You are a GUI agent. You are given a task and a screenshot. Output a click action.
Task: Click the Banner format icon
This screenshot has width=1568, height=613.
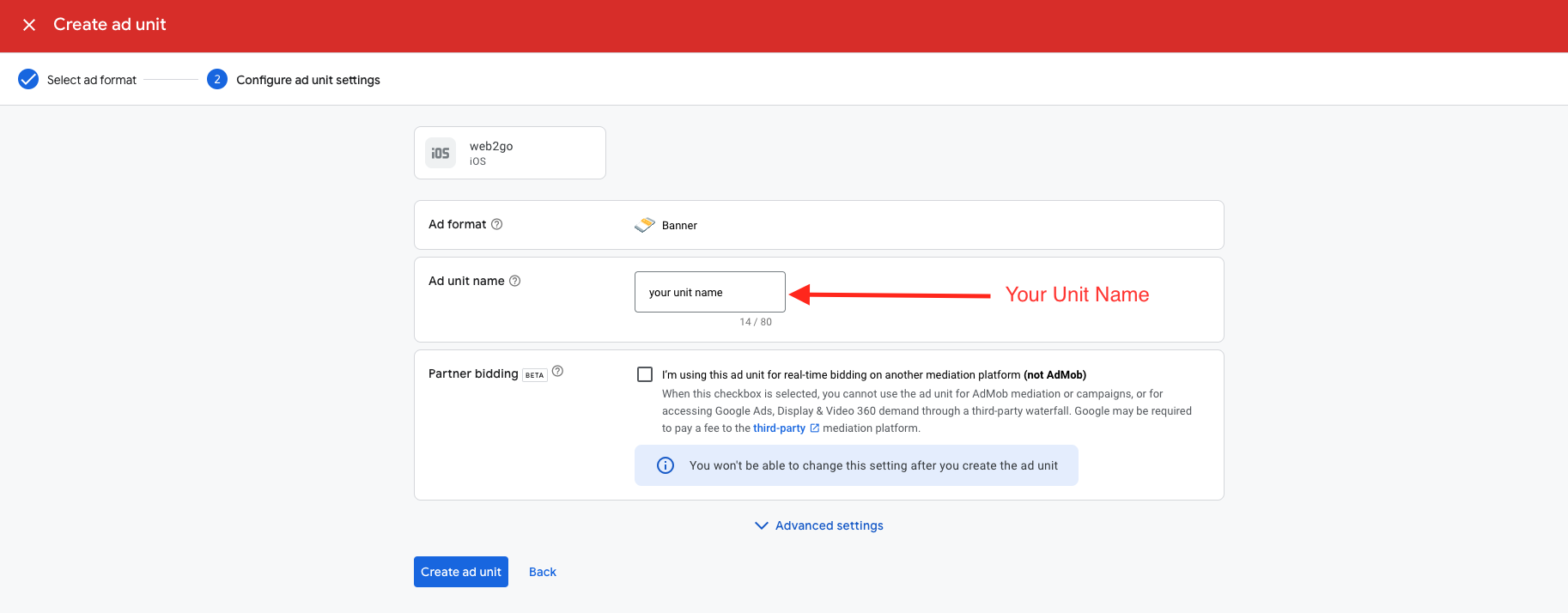pyautogui.click(x=644, y=225)
